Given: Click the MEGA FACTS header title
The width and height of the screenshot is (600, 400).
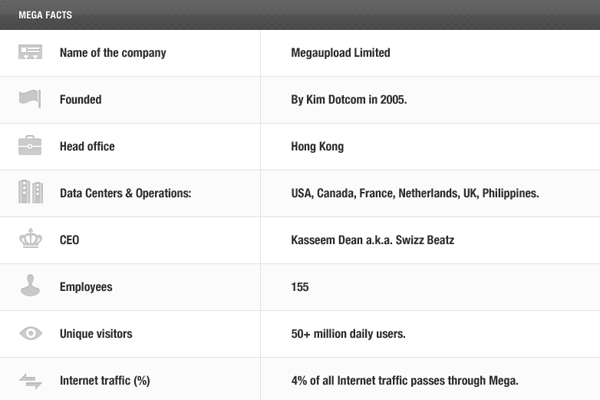Looking at the screenshot, I should pos(45,15).
